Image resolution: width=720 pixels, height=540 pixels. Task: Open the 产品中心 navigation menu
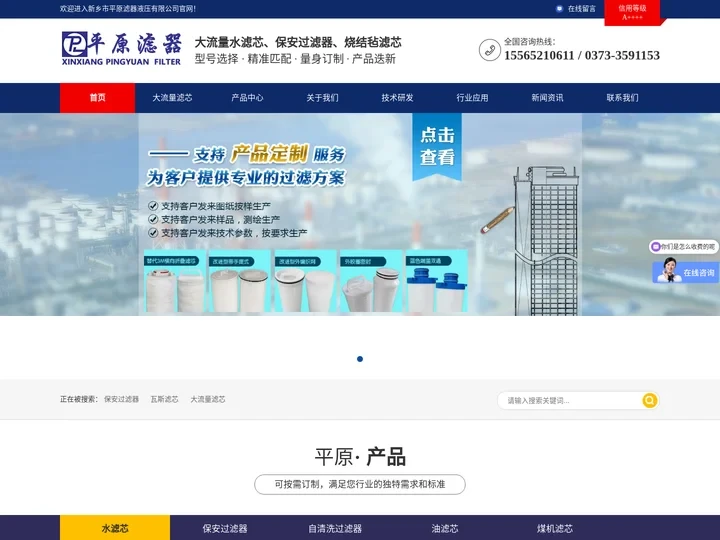[247, 98]
